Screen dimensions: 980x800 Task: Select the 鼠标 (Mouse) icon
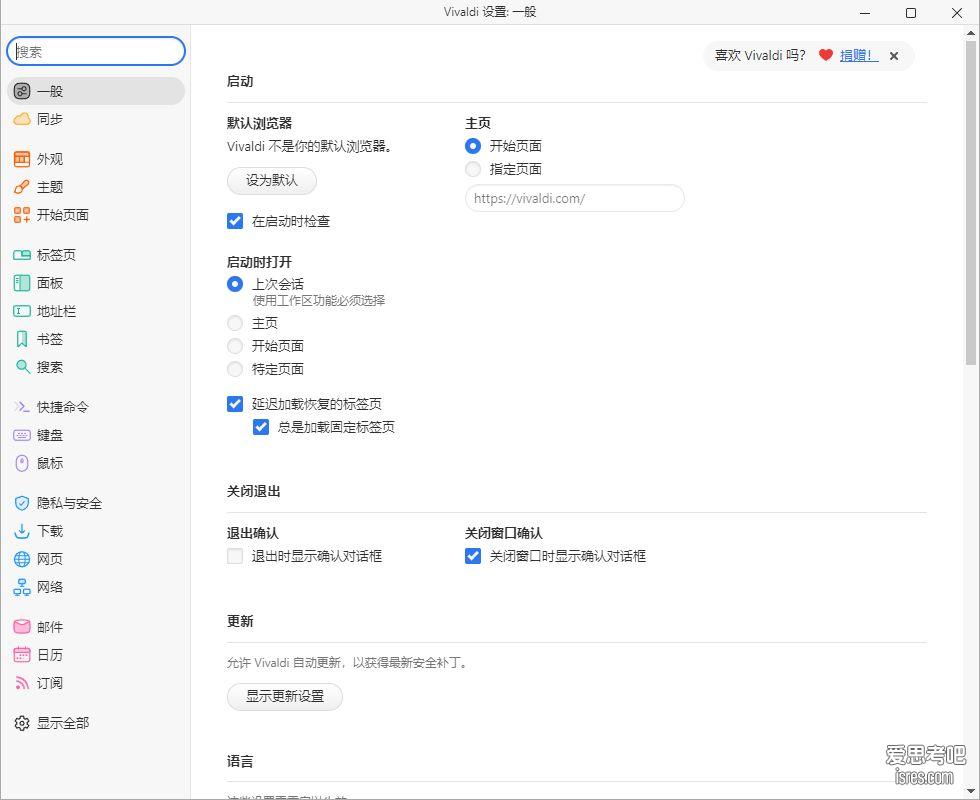(22, 463)
